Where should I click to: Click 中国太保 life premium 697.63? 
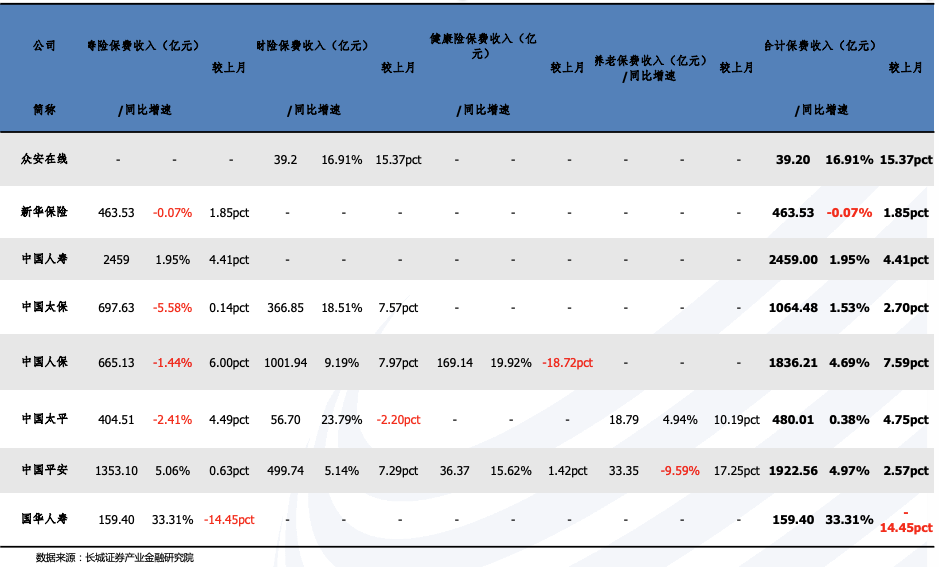116,308
